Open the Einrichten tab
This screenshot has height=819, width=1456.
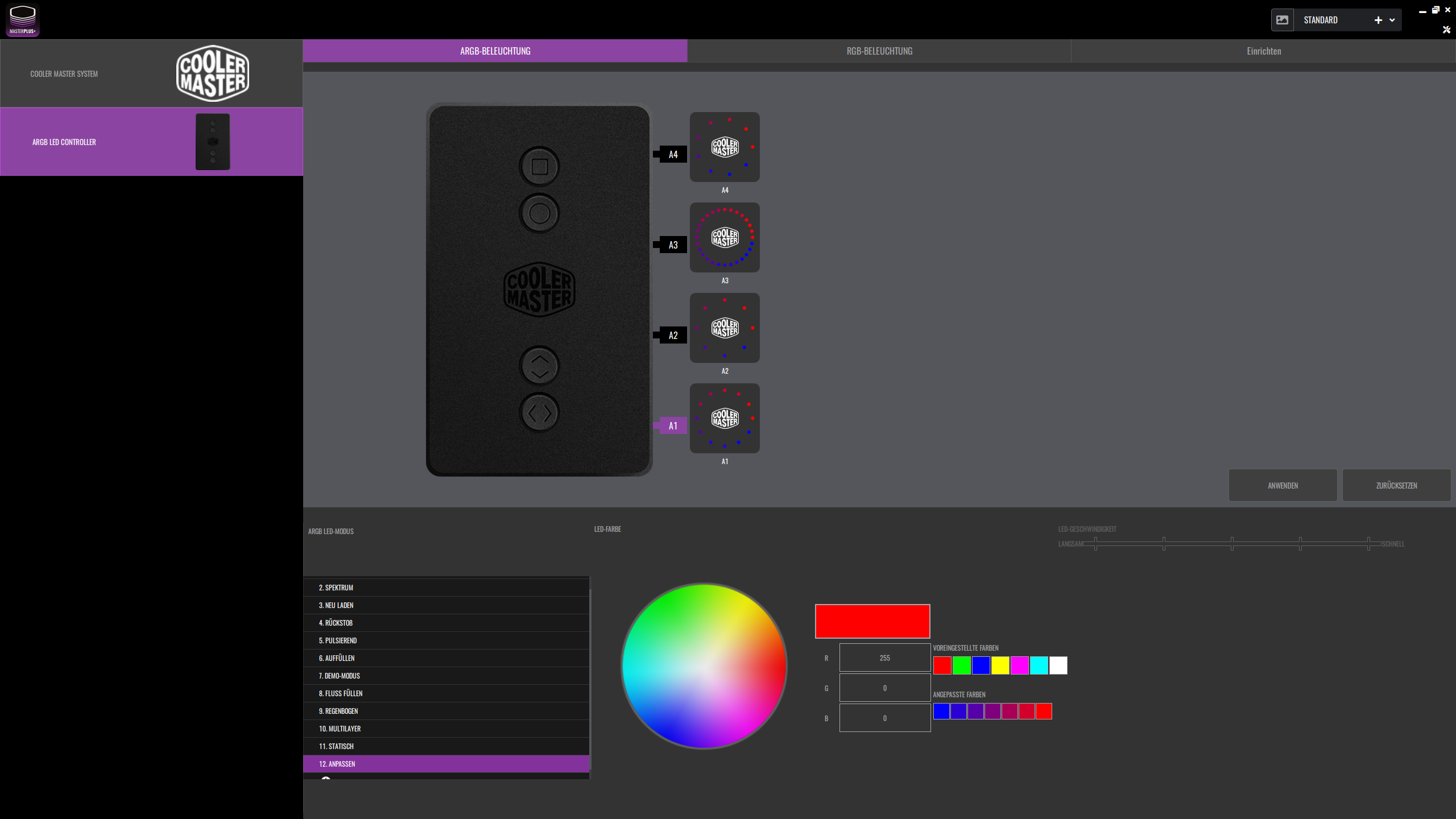[x=1264, y=51]
